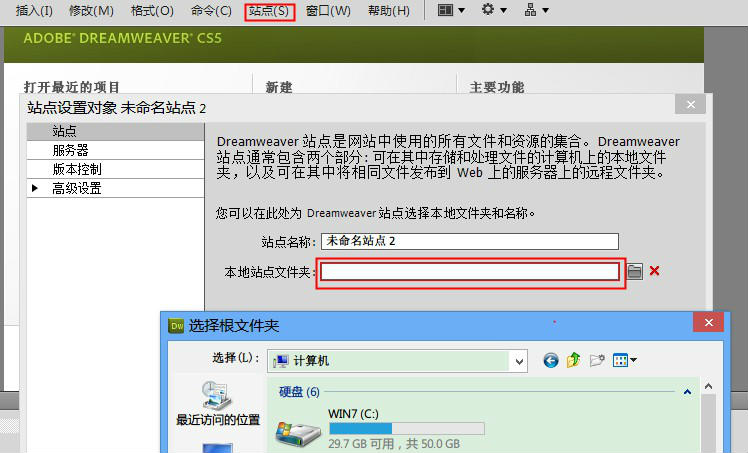Click the browse folder icon
The width and height of the screenshot is (748, 453).
pyautogui.click(x=634, y=271)
